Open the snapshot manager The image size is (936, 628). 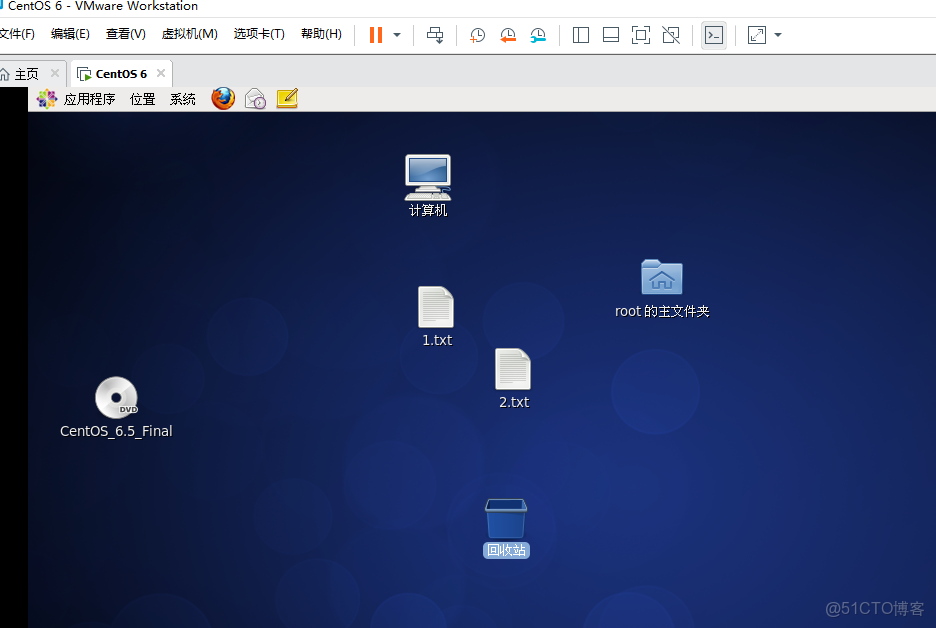pyautogui.click(x=538, y=35)
